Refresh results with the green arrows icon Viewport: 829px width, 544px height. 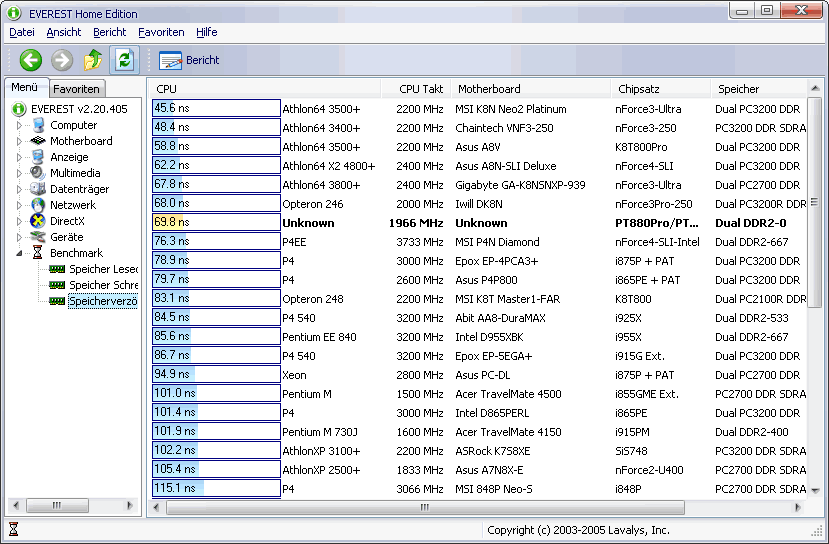[x=124, y=60]
